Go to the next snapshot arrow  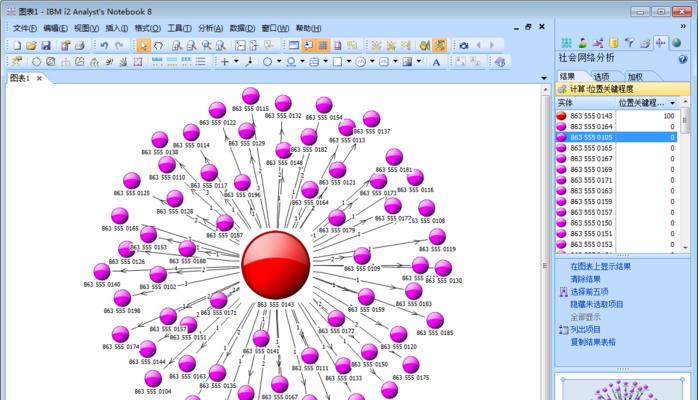click(x=492, y=45)
